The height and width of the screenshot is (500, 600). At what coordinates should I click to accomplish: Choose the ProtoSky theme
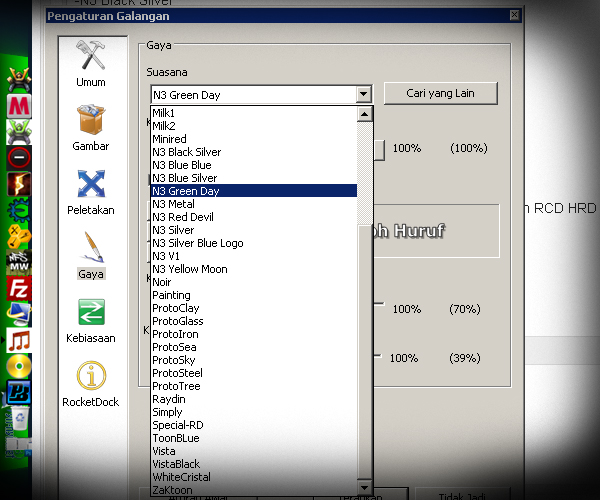coord(254,360)
